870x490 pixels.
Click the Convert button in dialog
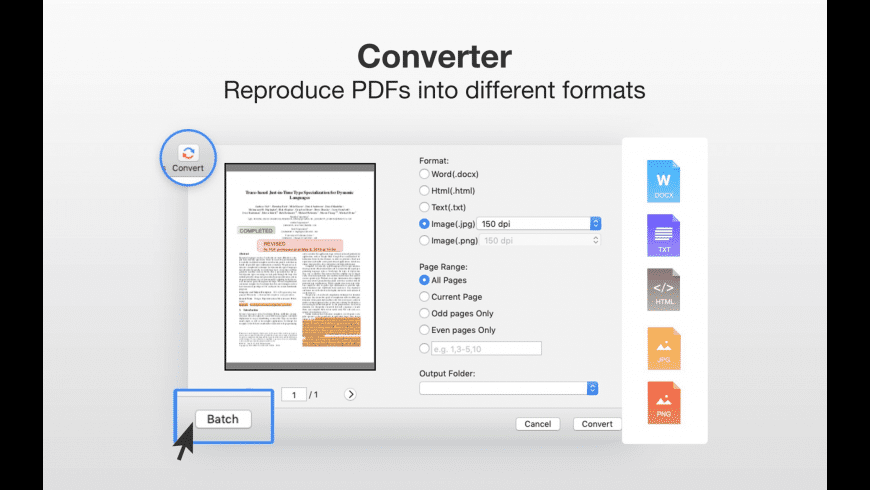coord(597,423)
